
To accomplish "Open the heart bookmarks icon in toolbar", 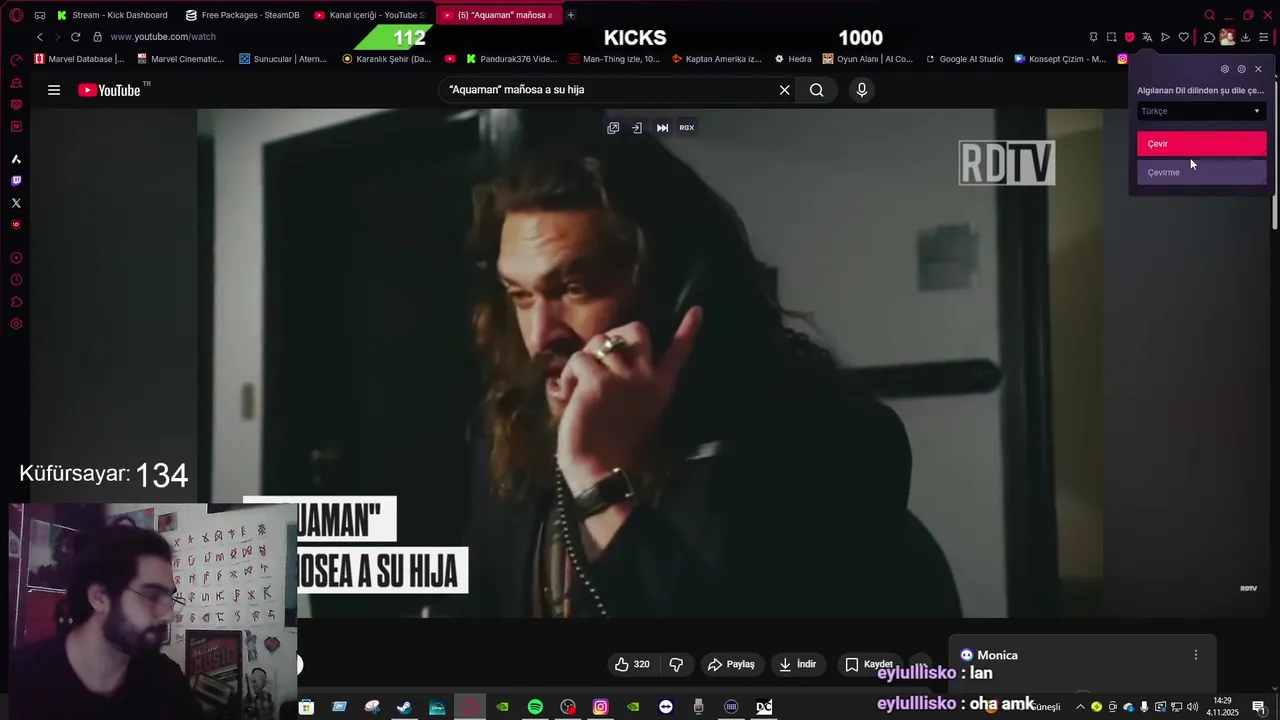I will (x=1183, y=37).
